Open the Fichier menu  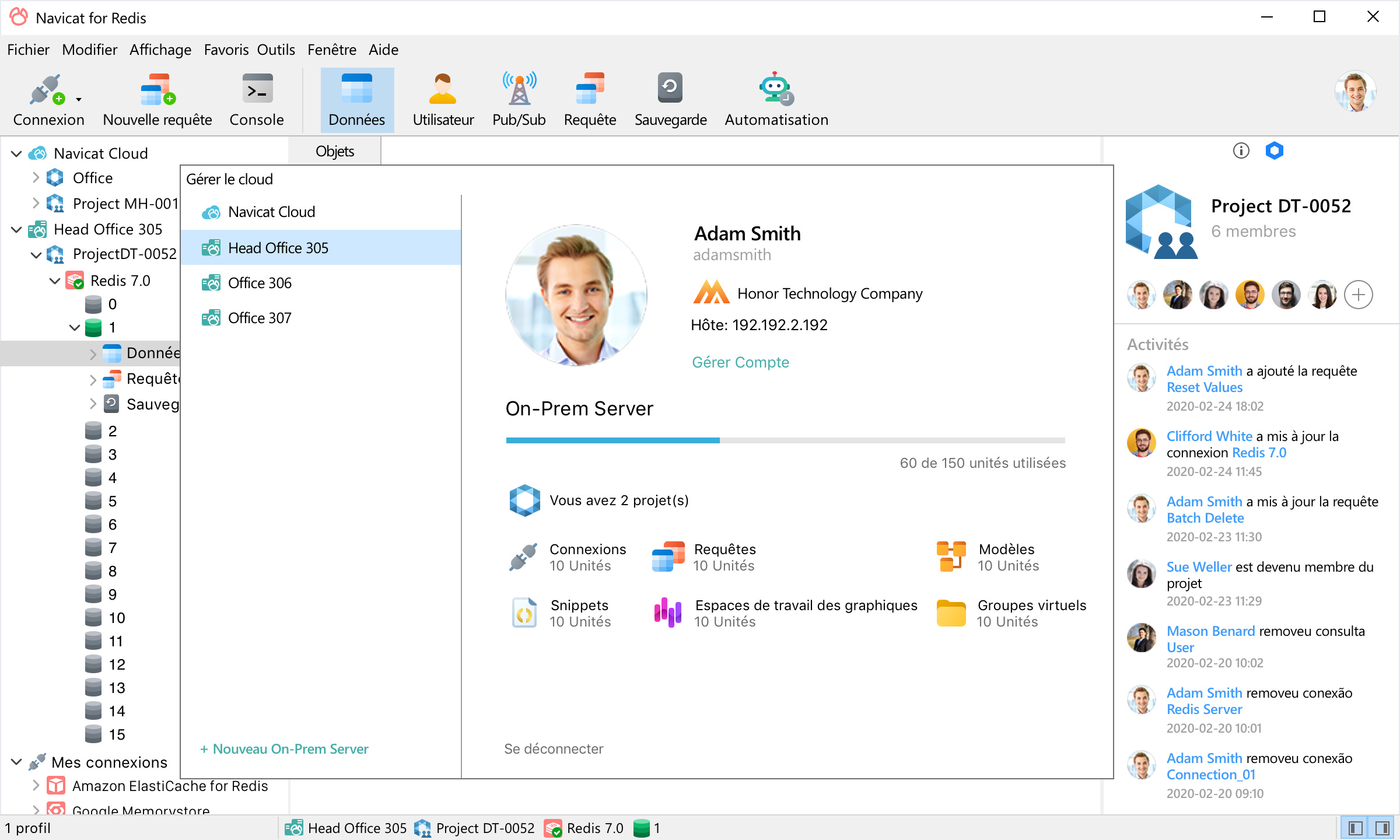click(28, 50)
